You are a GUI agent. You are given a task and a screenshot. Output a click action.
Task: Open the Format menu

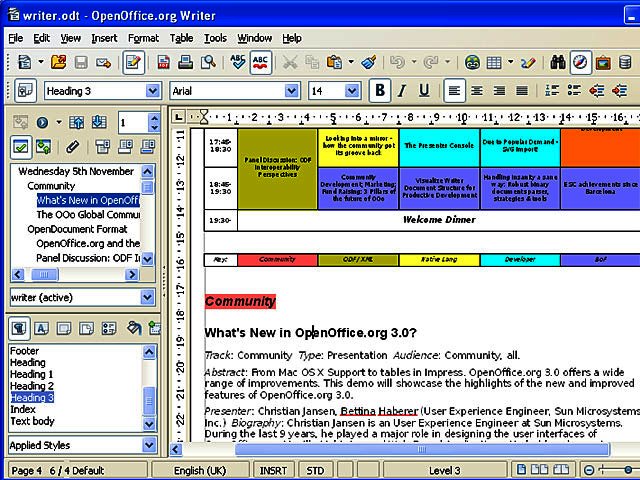click(143, 38)
